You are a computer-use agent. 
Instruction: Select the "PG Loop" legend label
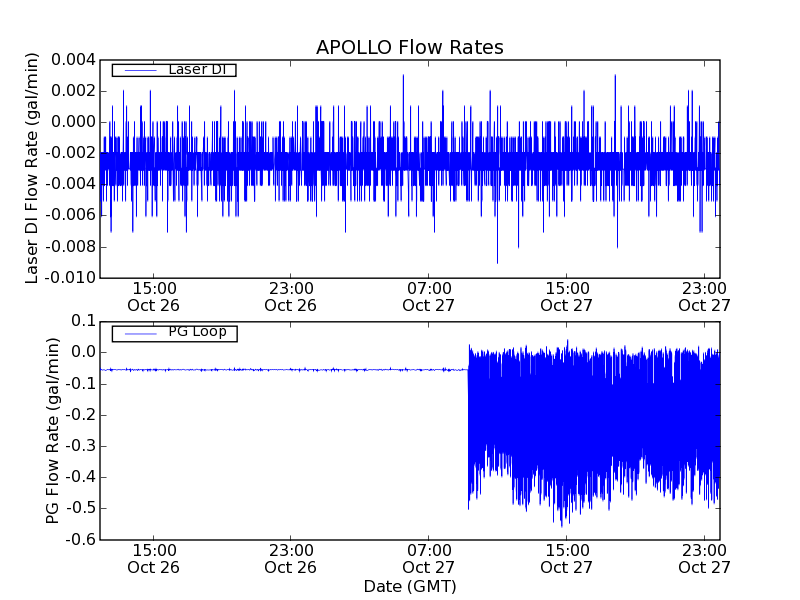(x=197, y=332)
